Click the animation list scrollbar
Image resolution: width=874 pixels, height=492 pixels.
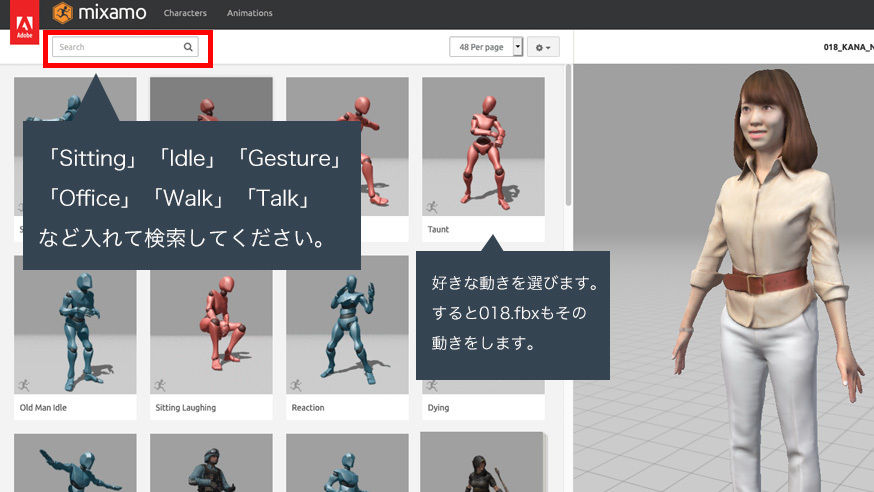coord(568,135)
